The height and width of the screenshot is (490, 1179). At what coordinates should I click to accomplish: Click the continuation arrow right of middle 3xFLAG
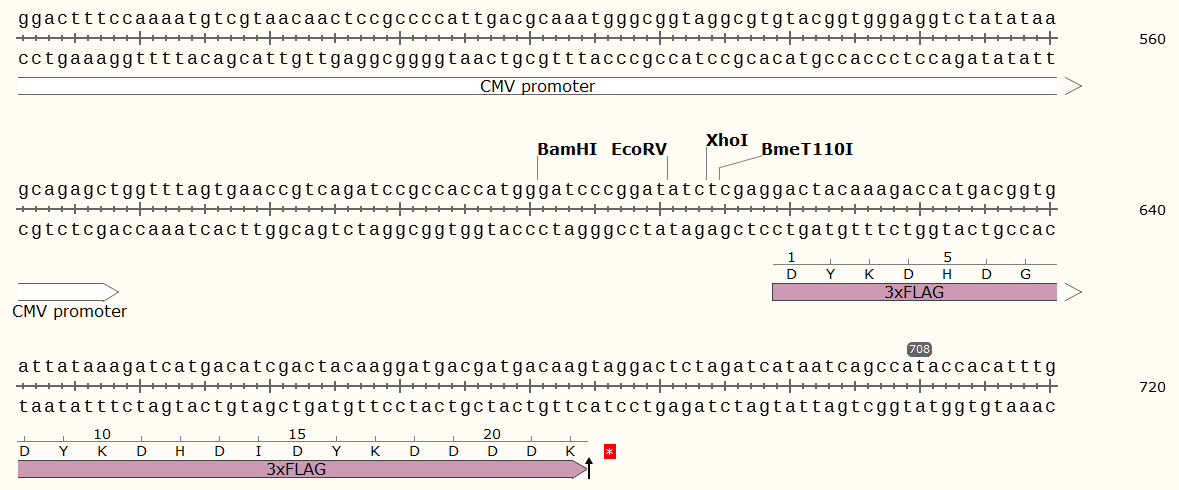click(1073, 292)
